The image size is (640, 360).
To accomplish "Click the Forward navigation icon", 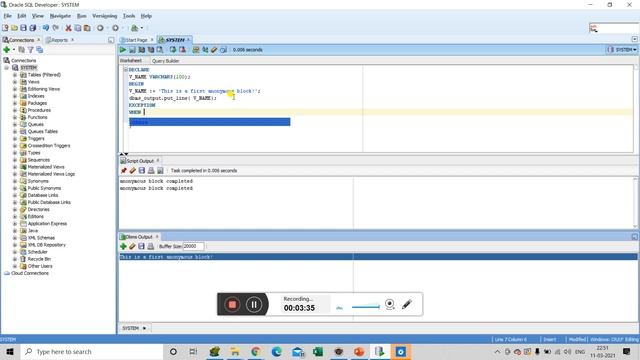I will (116, 28).
